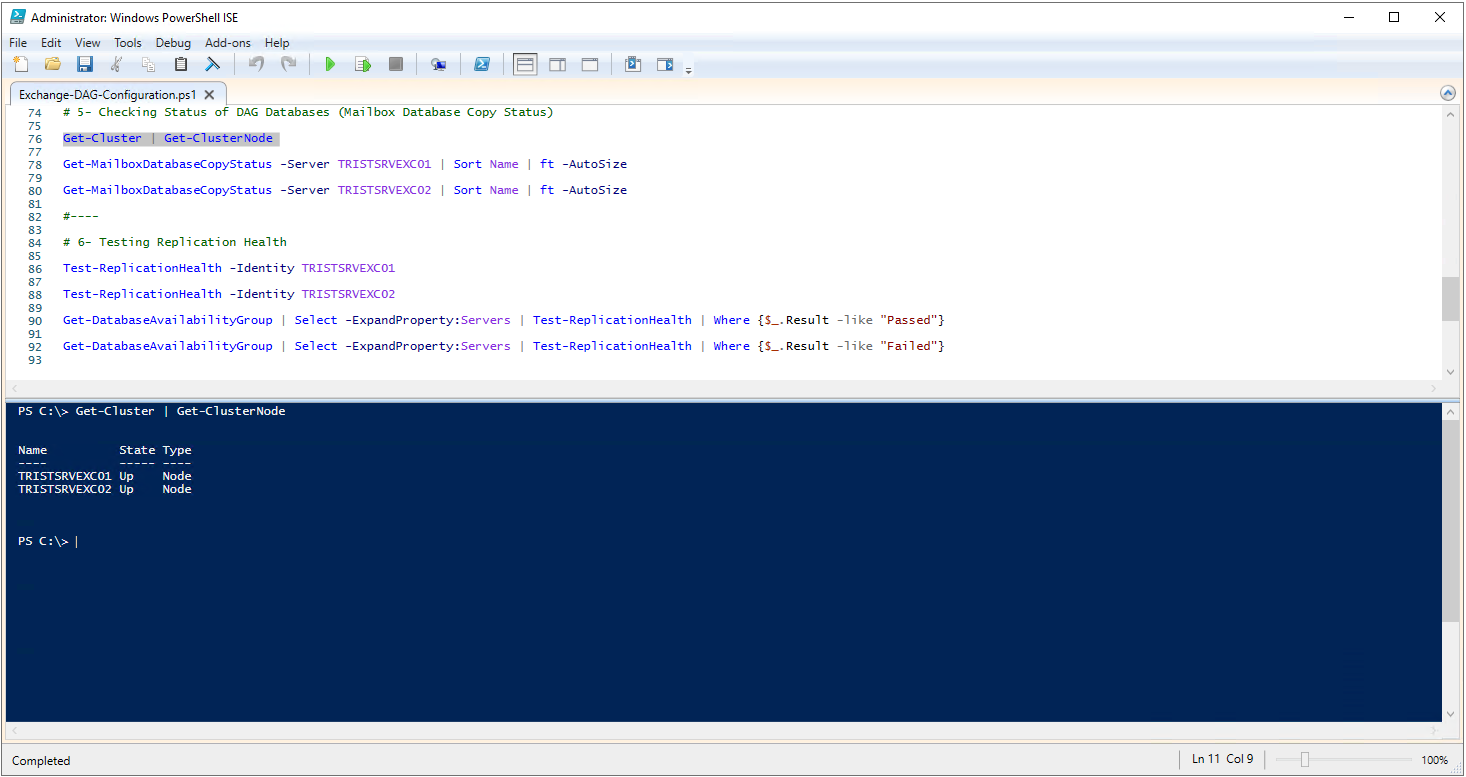
Task: Click Test-ReplicationHealth on line 88
Action: 142,294
